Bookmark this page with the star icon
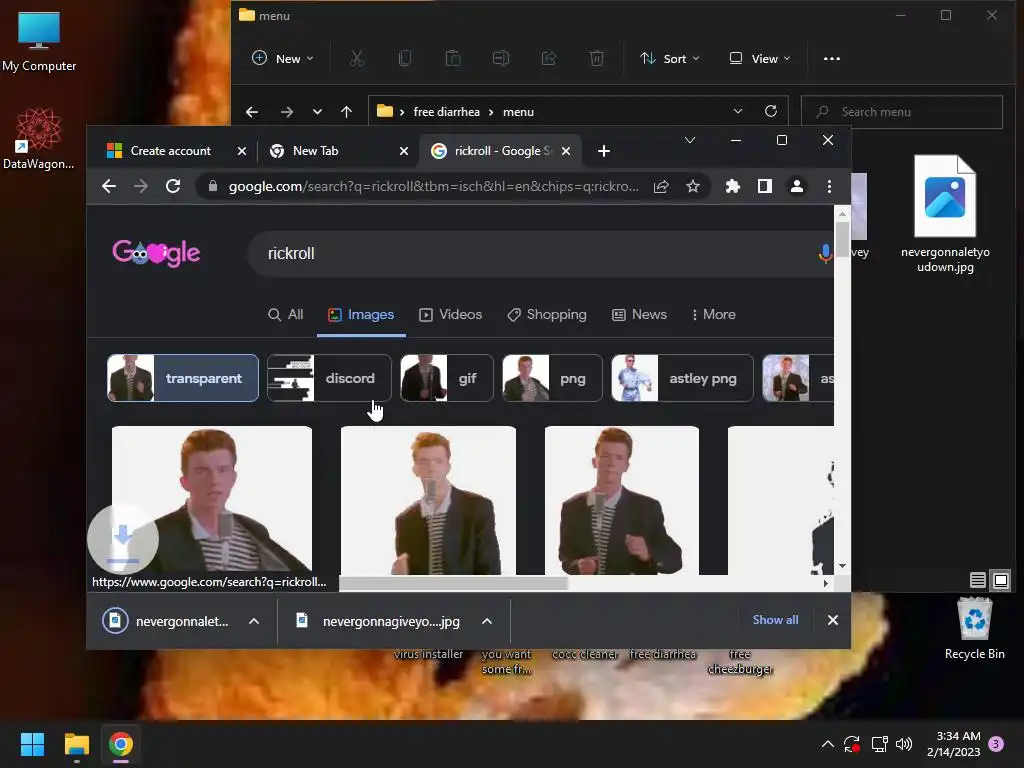This screenshot has width=1024, height=768. 693,187
